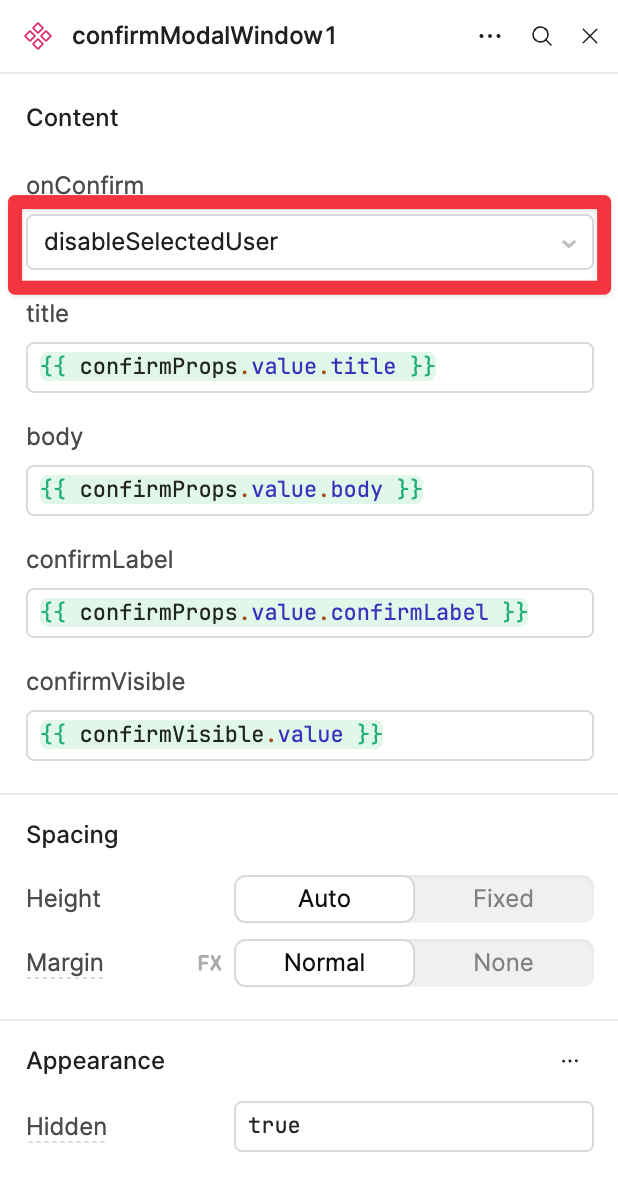Set Height to Auto

click(x=325, y=899)
